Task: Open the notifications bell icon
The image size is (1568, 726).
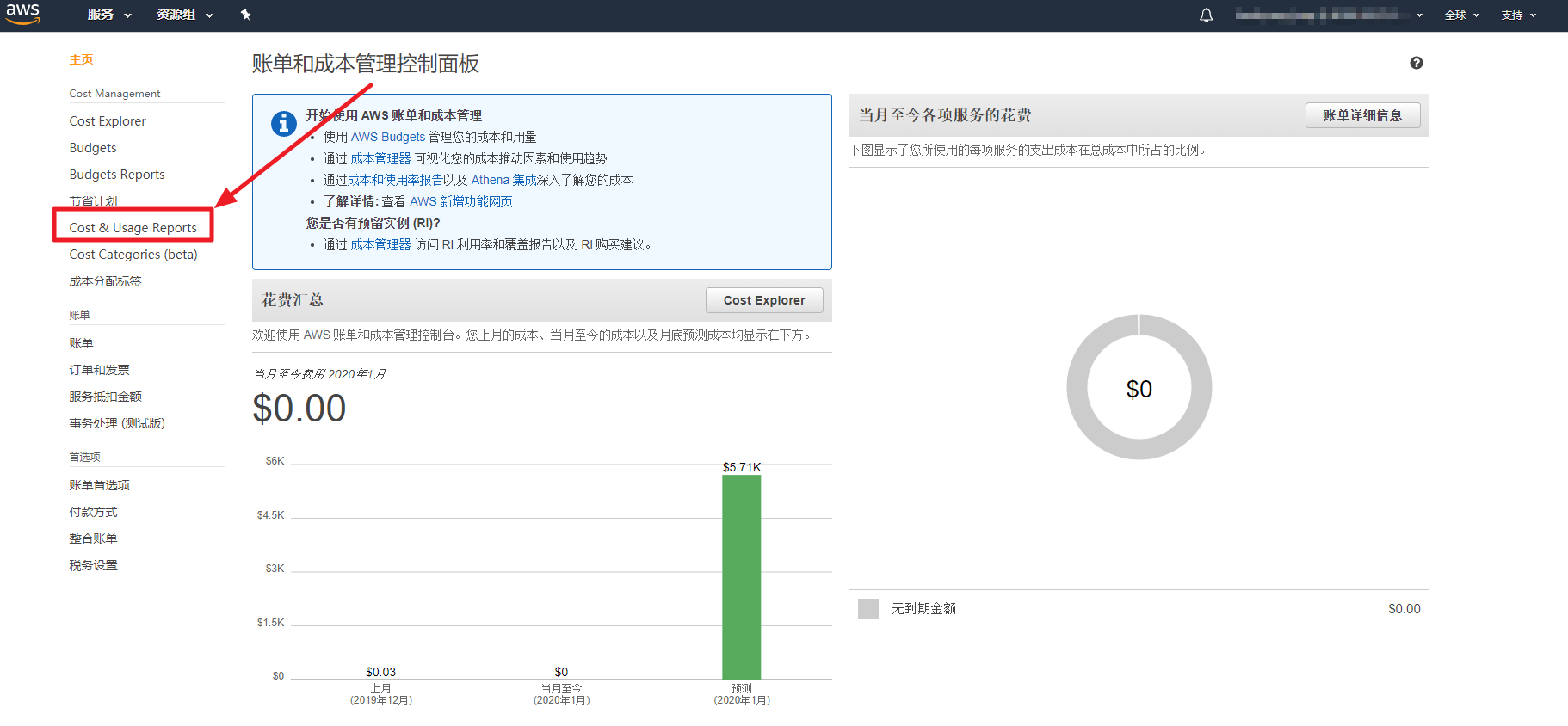Action: pos(1206,15)
